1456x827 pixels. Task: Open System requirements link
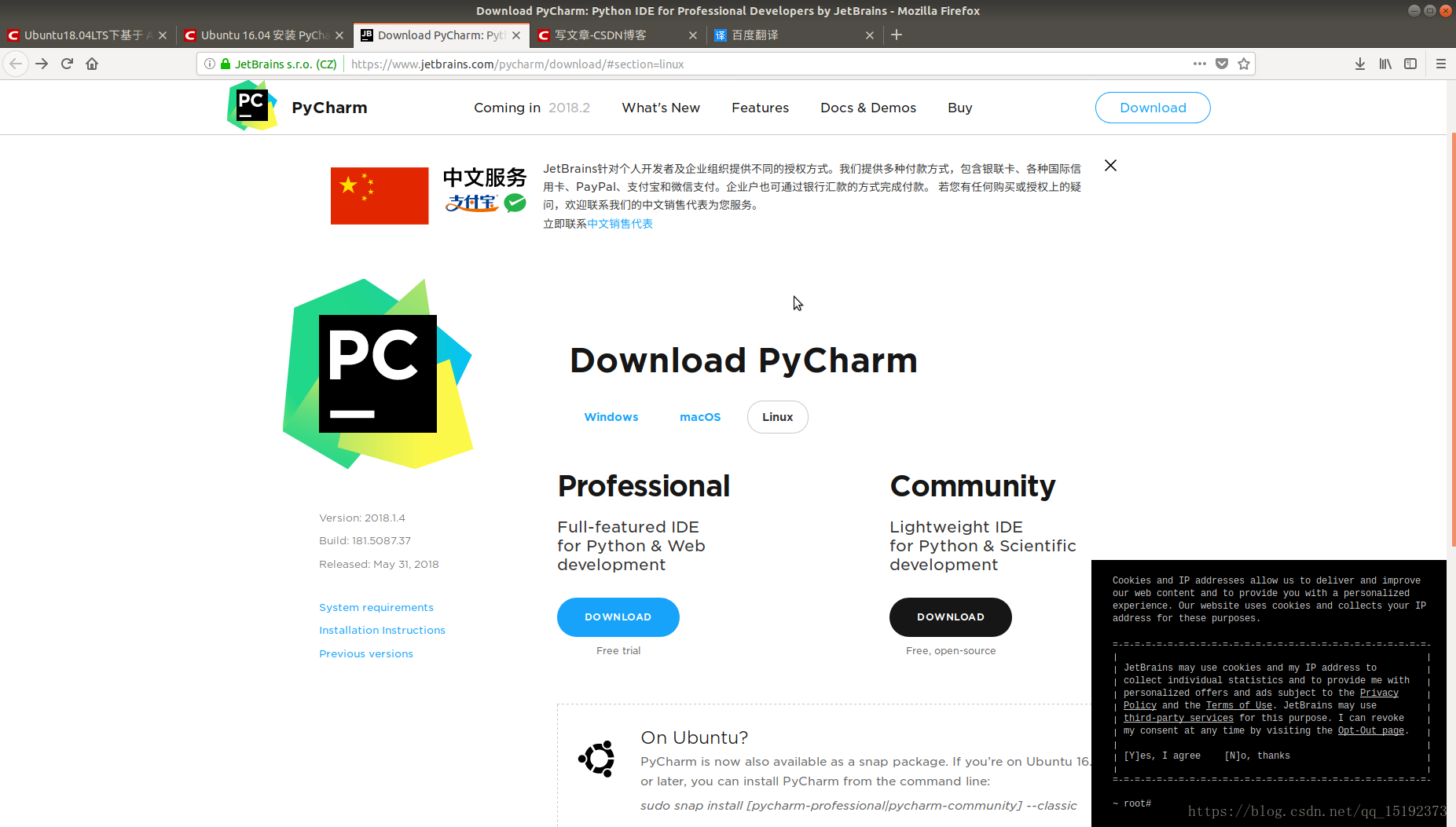click(x=376, y=607)
